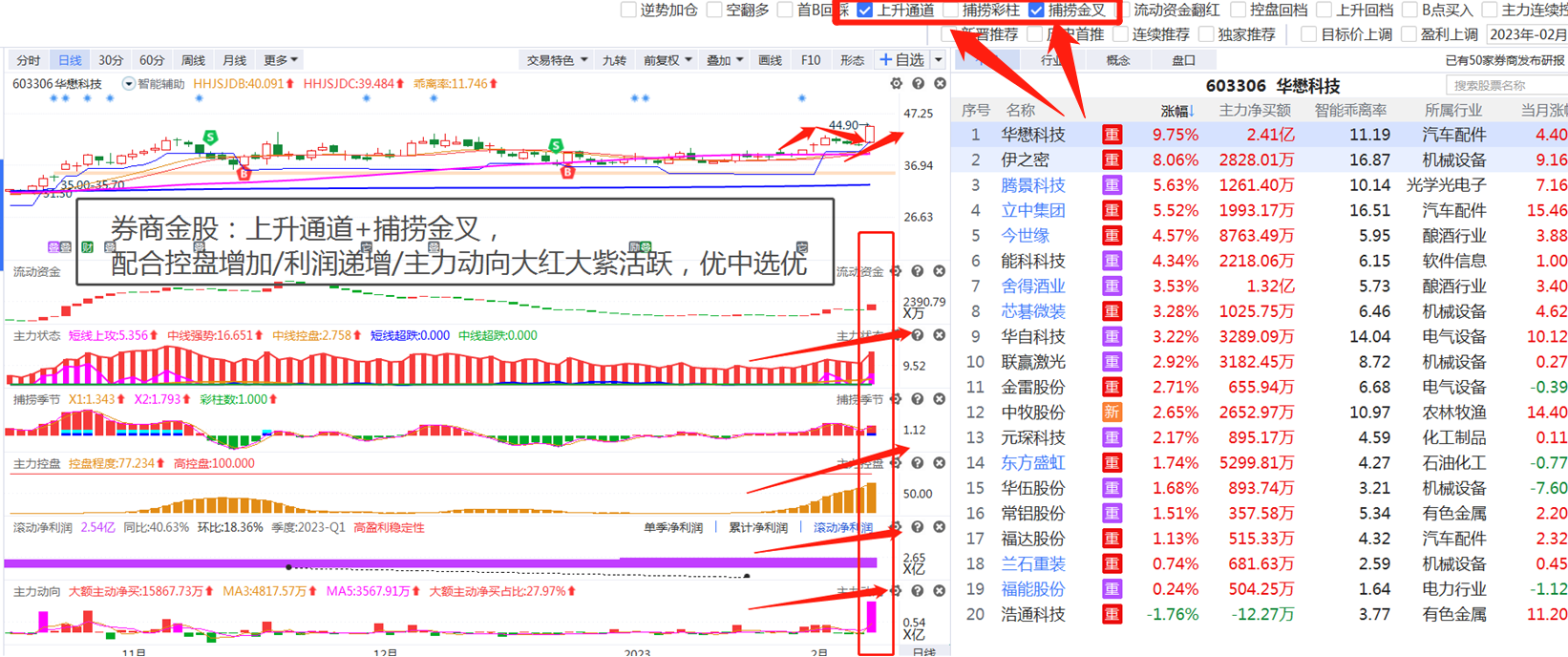
Task: Enable the 独家推荐 checkbox
Action: point(1207,34)
